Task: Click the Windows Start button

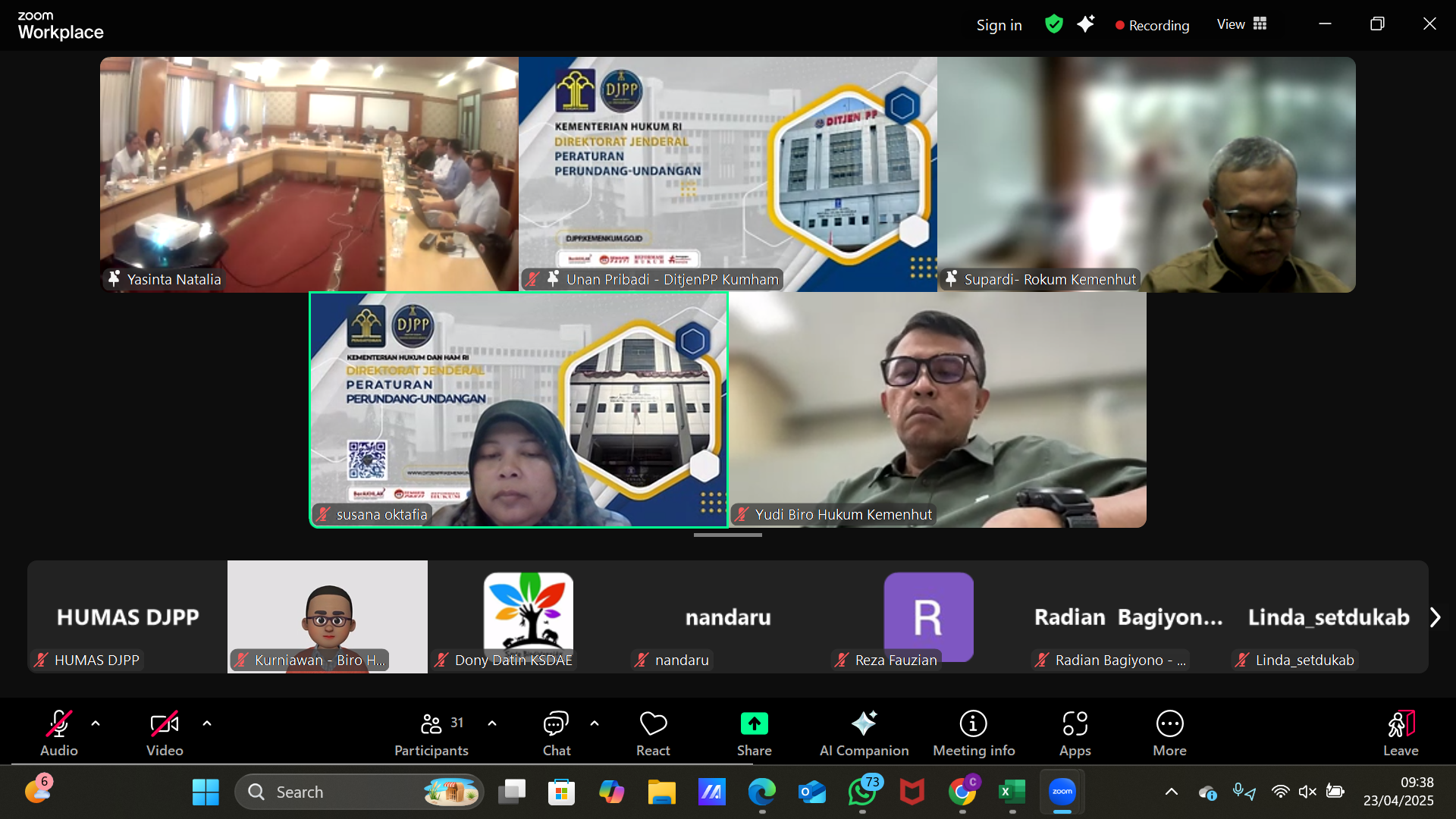Action: [206, 792]
